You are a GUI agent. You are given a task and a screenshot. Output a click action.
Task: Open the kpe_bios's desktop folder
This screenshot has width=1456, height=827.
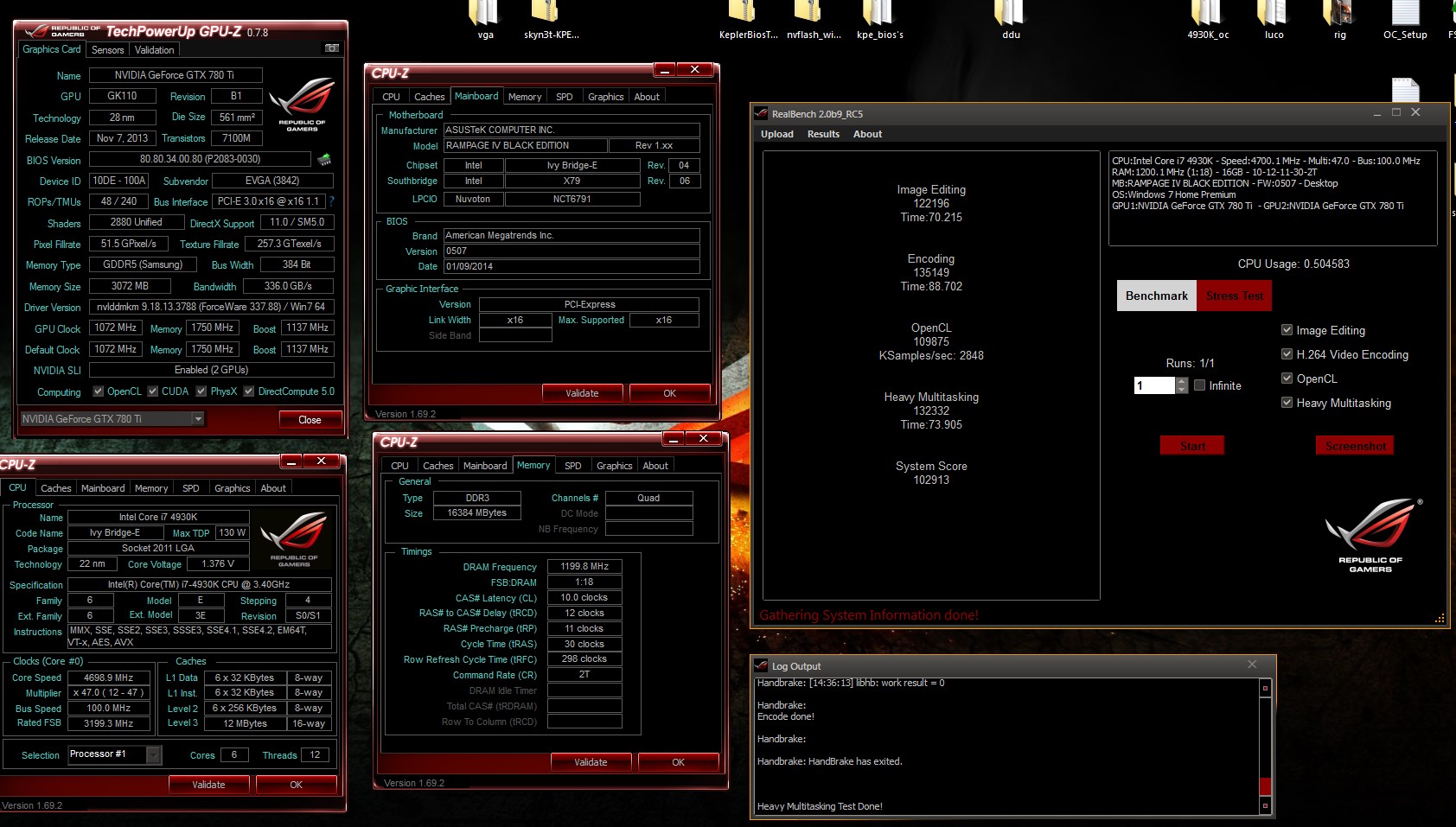[x=879, y=19]
